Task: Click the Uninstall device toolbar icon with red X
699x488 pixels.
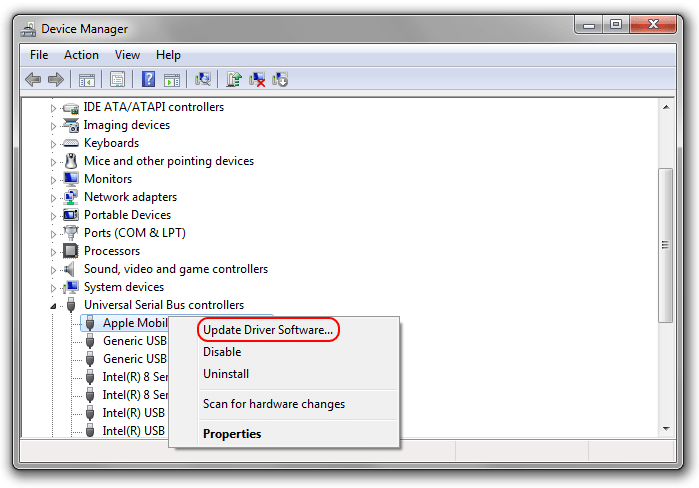Action: click(257, 80)
